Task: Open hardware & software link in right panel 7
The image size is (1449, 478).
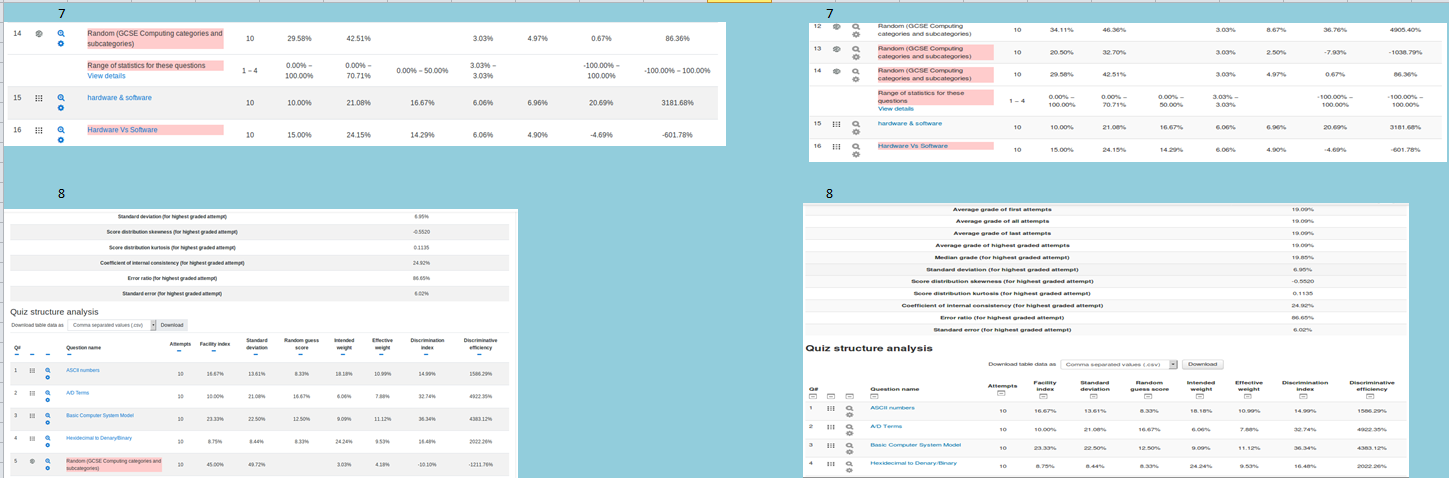Action: click(x=910, y=123)
